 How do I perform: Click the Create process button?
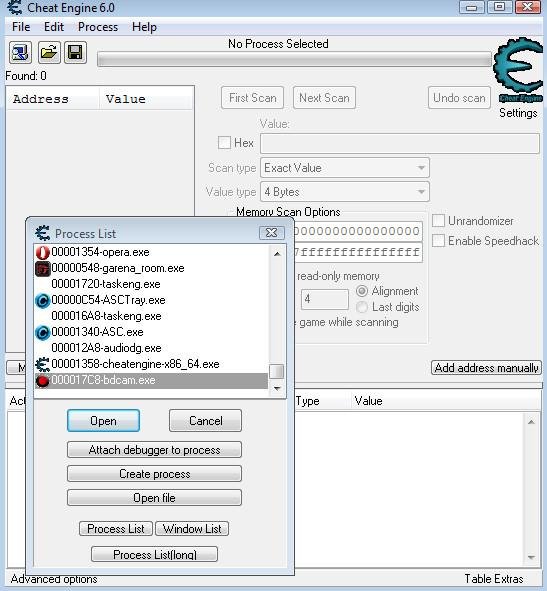pyautogui.click(x=154, y=474)
